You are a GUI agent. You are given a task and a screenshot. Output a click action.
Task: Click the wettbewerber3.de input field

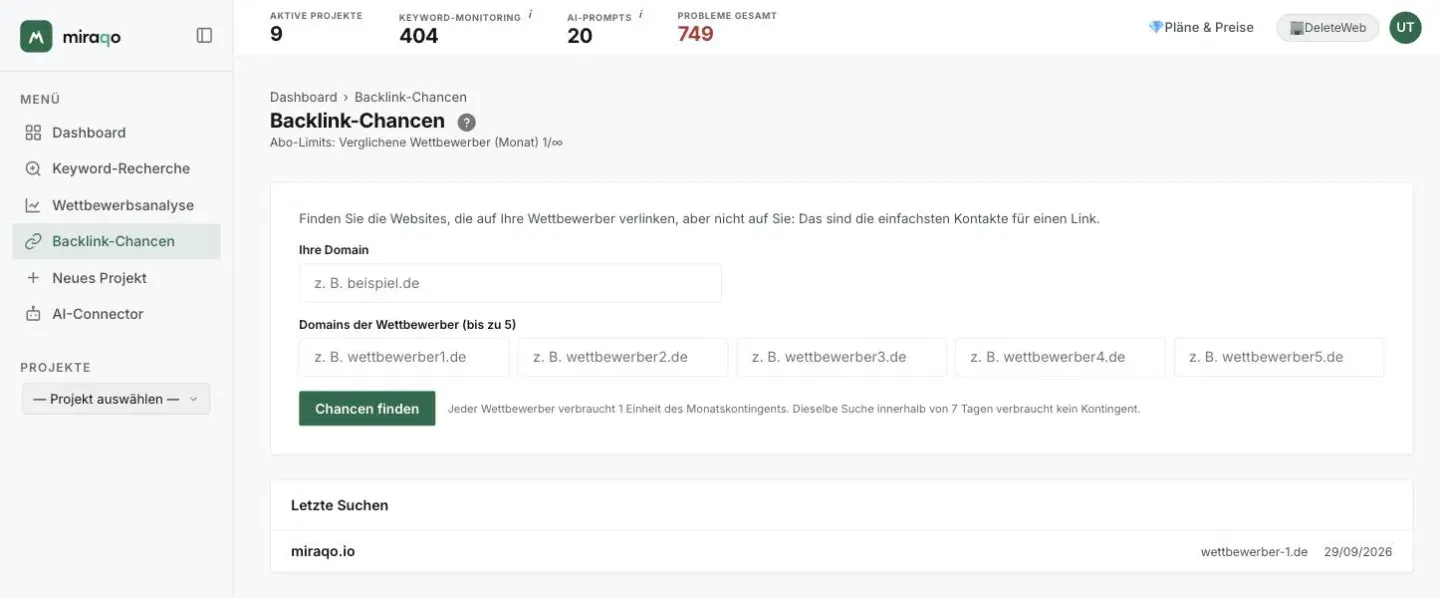[x=842, y=357]
